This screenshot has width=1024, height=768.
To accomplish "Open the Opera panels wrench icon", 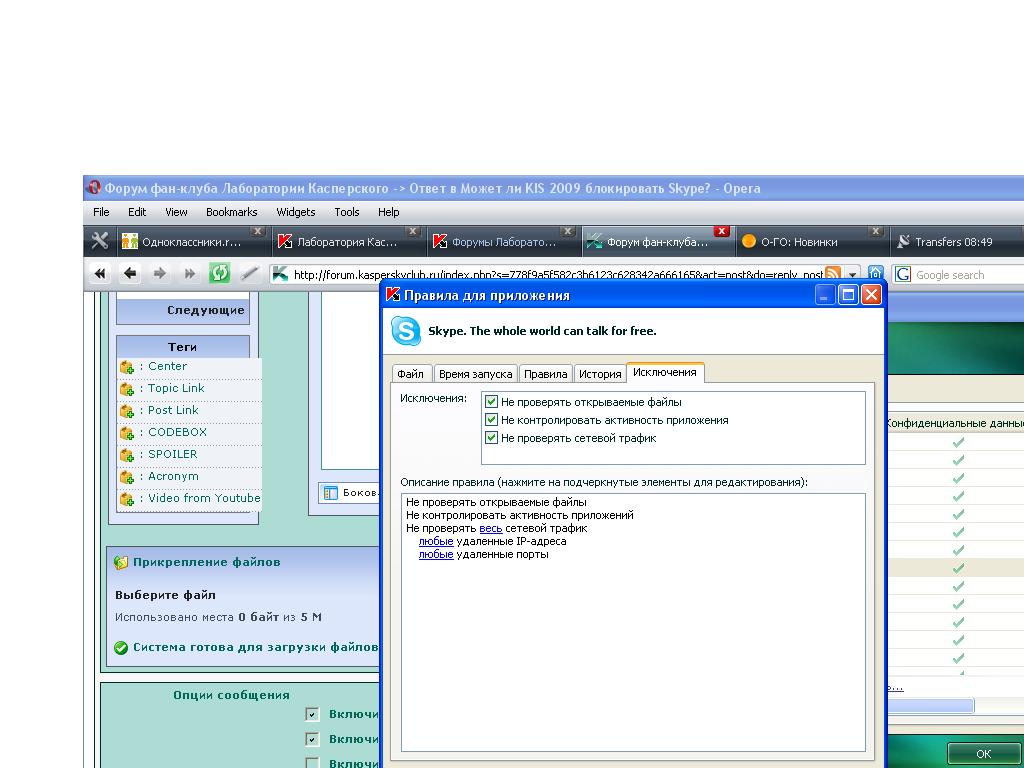I will (100, 241).
